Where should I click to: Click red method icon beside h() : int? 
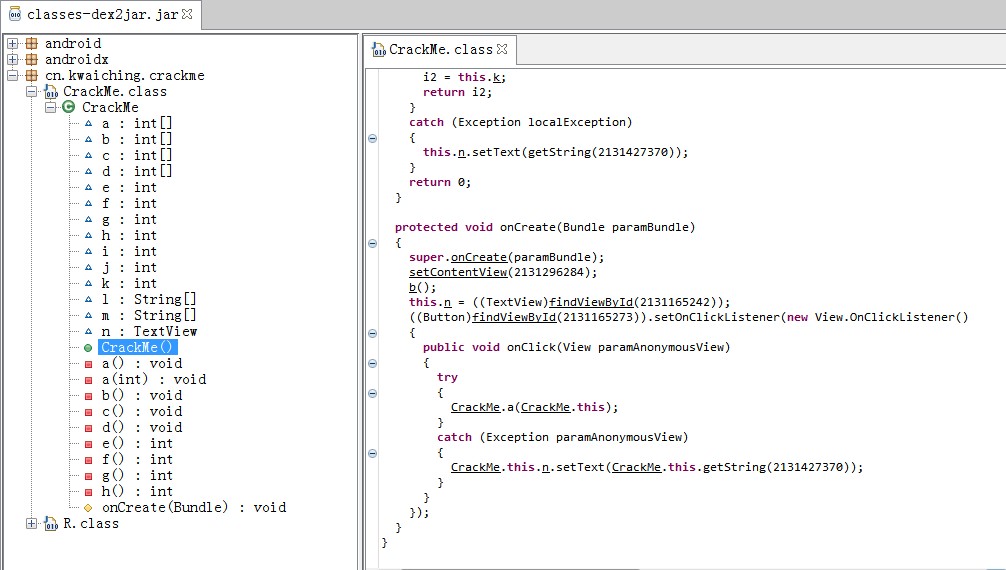[89, 492]
